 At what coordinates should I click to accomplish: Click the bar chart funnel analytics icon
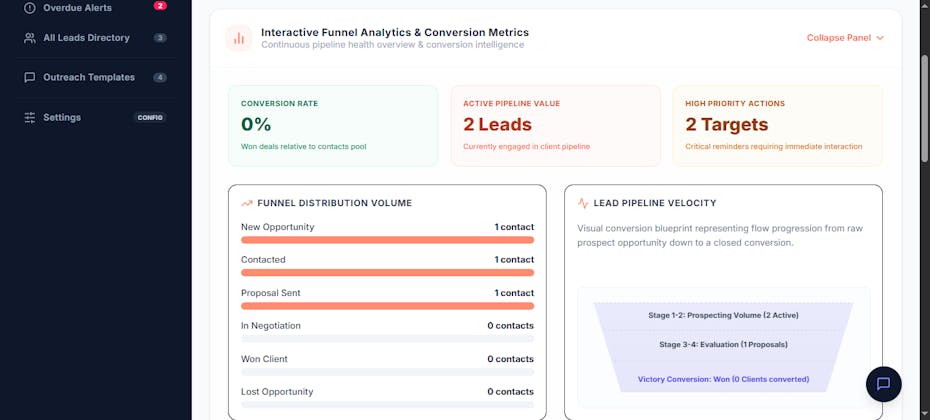(x=239, y=38)
